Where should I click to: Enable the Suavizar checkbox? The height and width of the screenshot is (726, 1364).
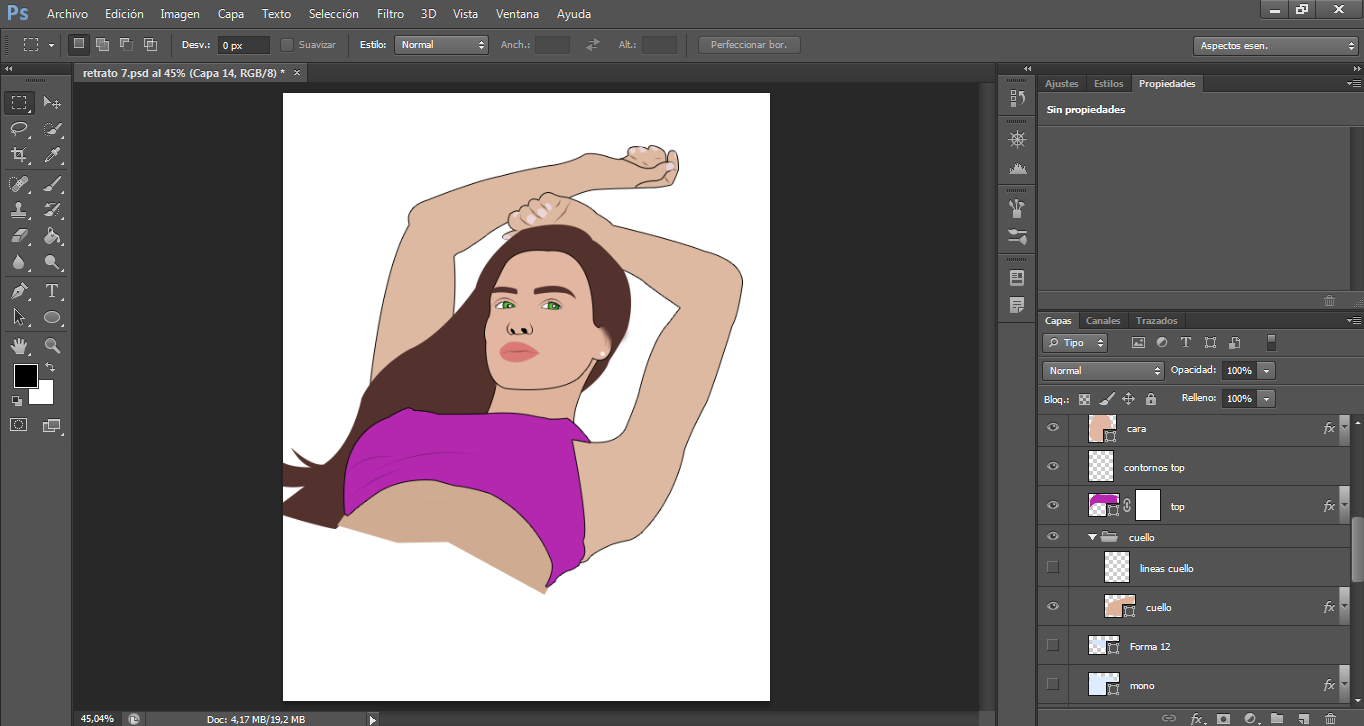[287, 45]
